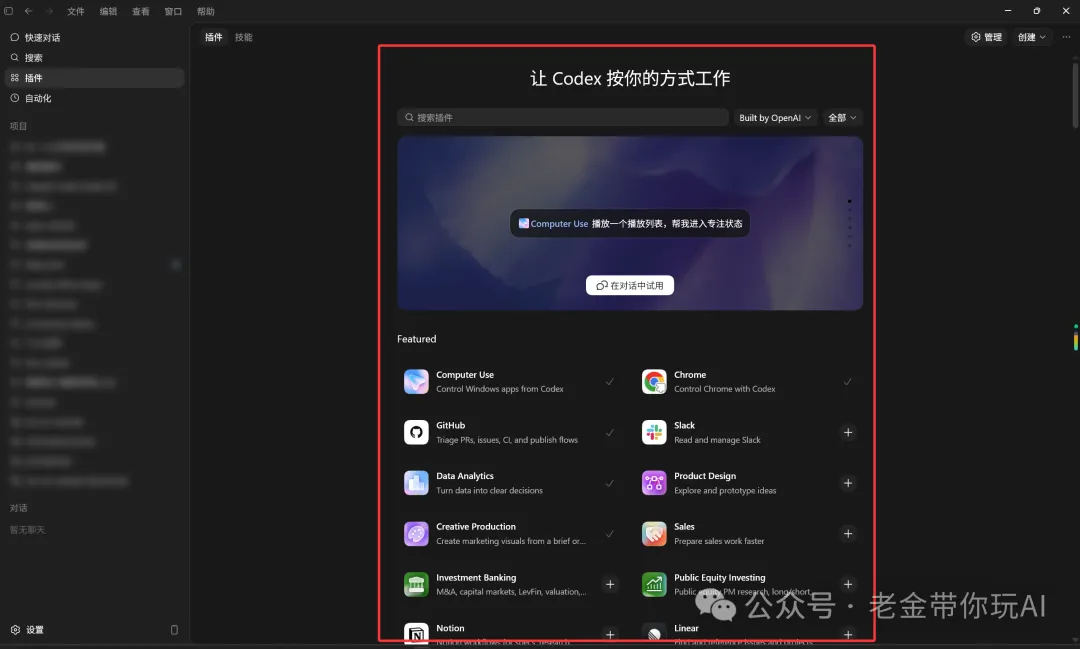Open the GitHub plugin icon
Screen dimensions: 1080x649
tap(416, 433)
